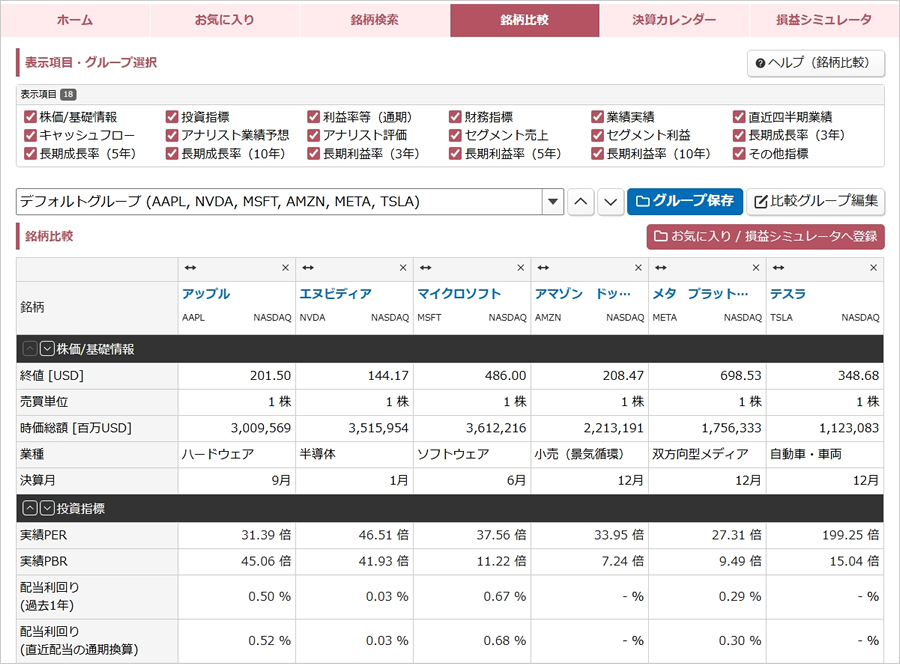Viewport: 900px width, 664px height.
Task: Open メタ プラット… stock link
Action: coord(700,294)
